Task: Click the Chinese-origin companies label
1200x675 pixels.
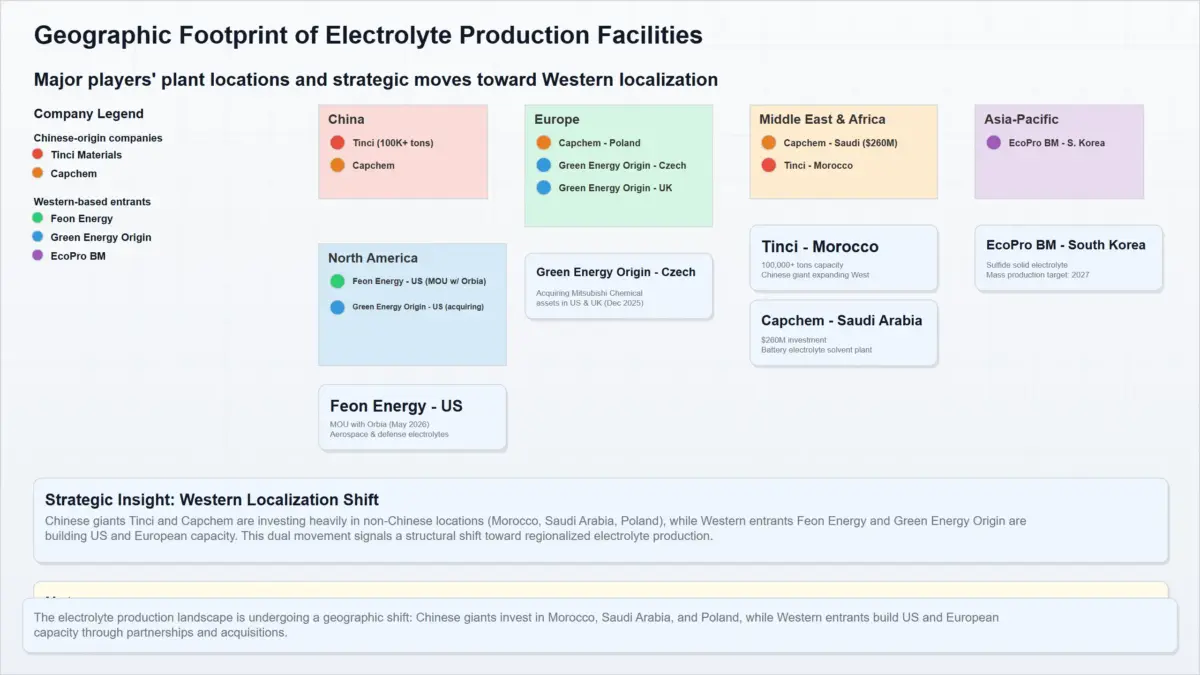Action: (98, 138)
